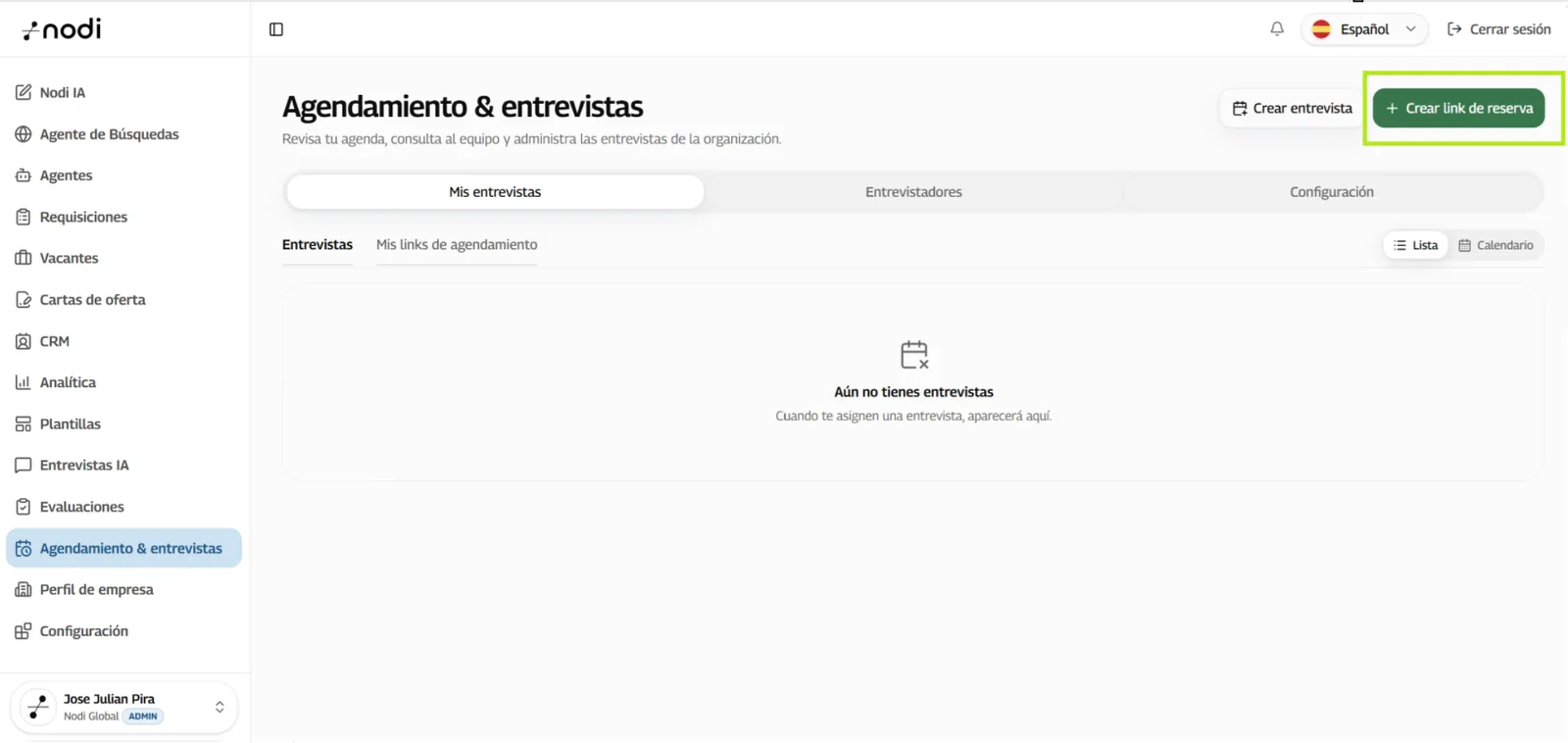Screen dimensions: 1568x743
Task: Click the Cartas de oferta document icon
Action: [24, 300]
